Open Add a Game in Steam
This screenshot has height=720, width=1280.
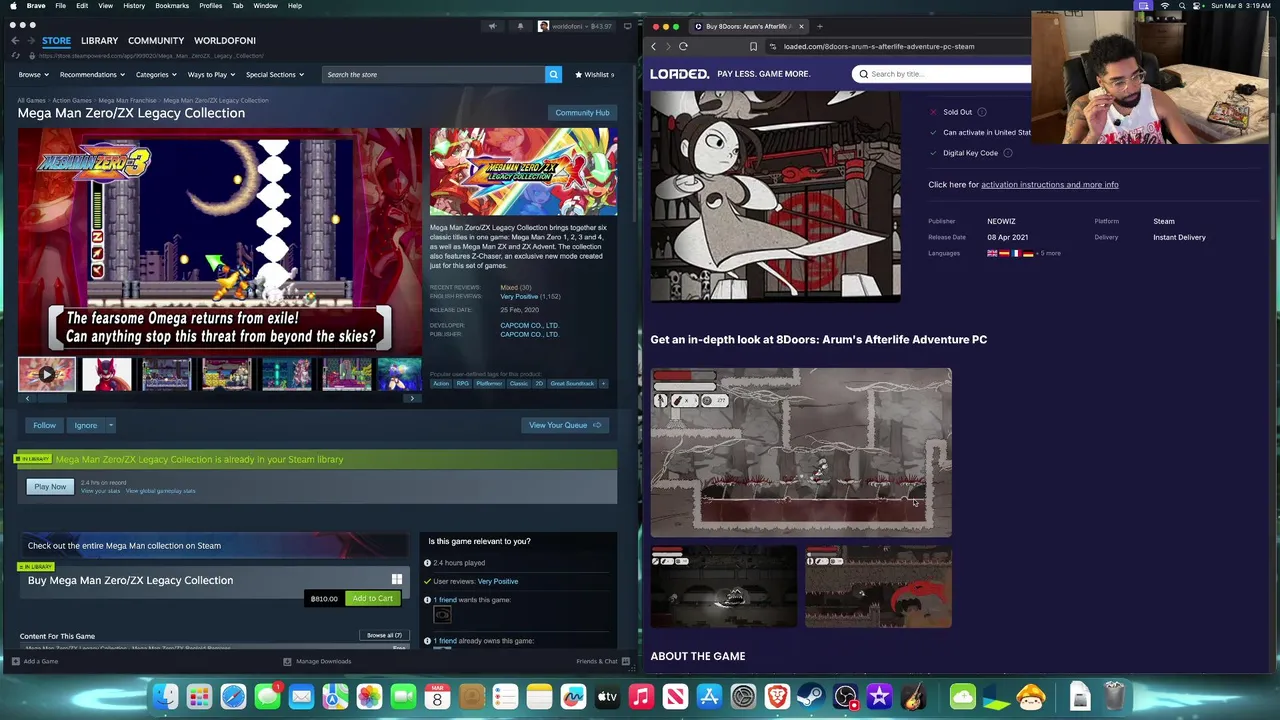click(x=35, y=661)
